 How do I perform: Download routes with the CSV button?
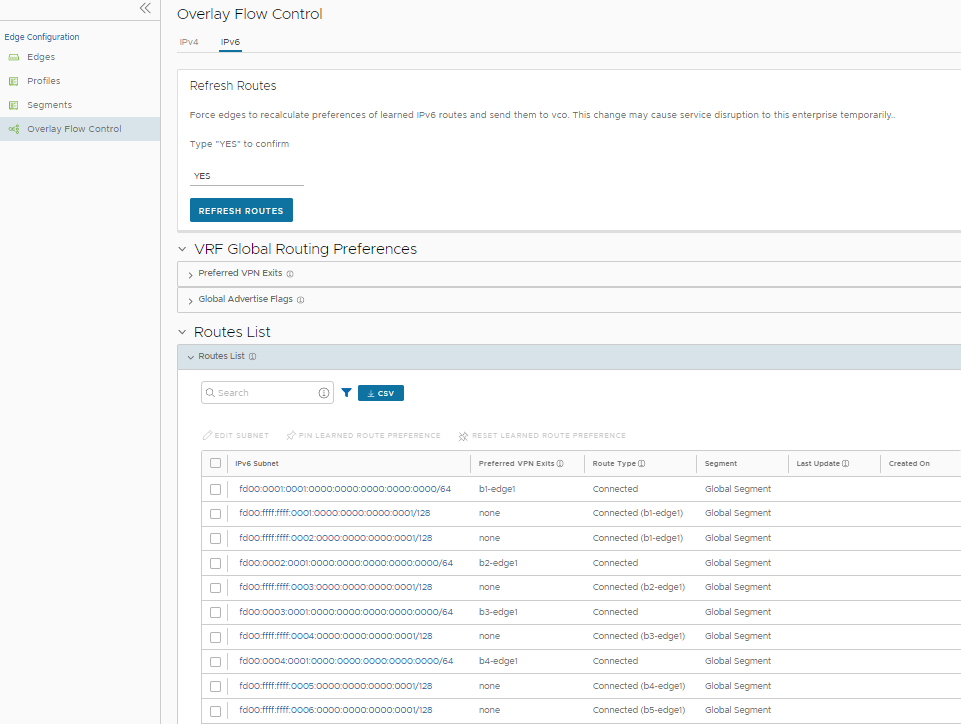[381, 393]
